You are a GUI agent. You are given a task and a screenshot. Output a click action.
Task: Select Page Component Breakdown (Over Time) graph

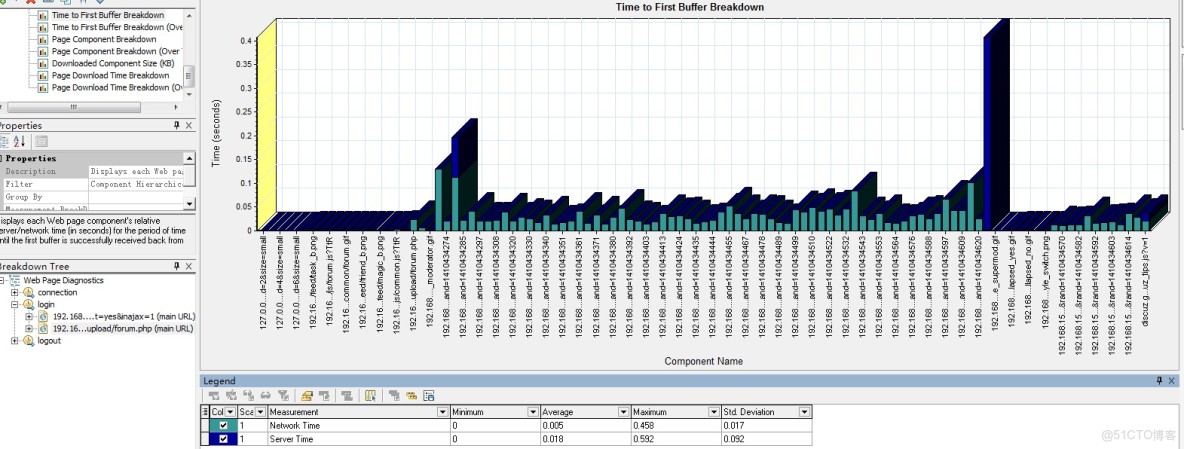tap(117, 51)
